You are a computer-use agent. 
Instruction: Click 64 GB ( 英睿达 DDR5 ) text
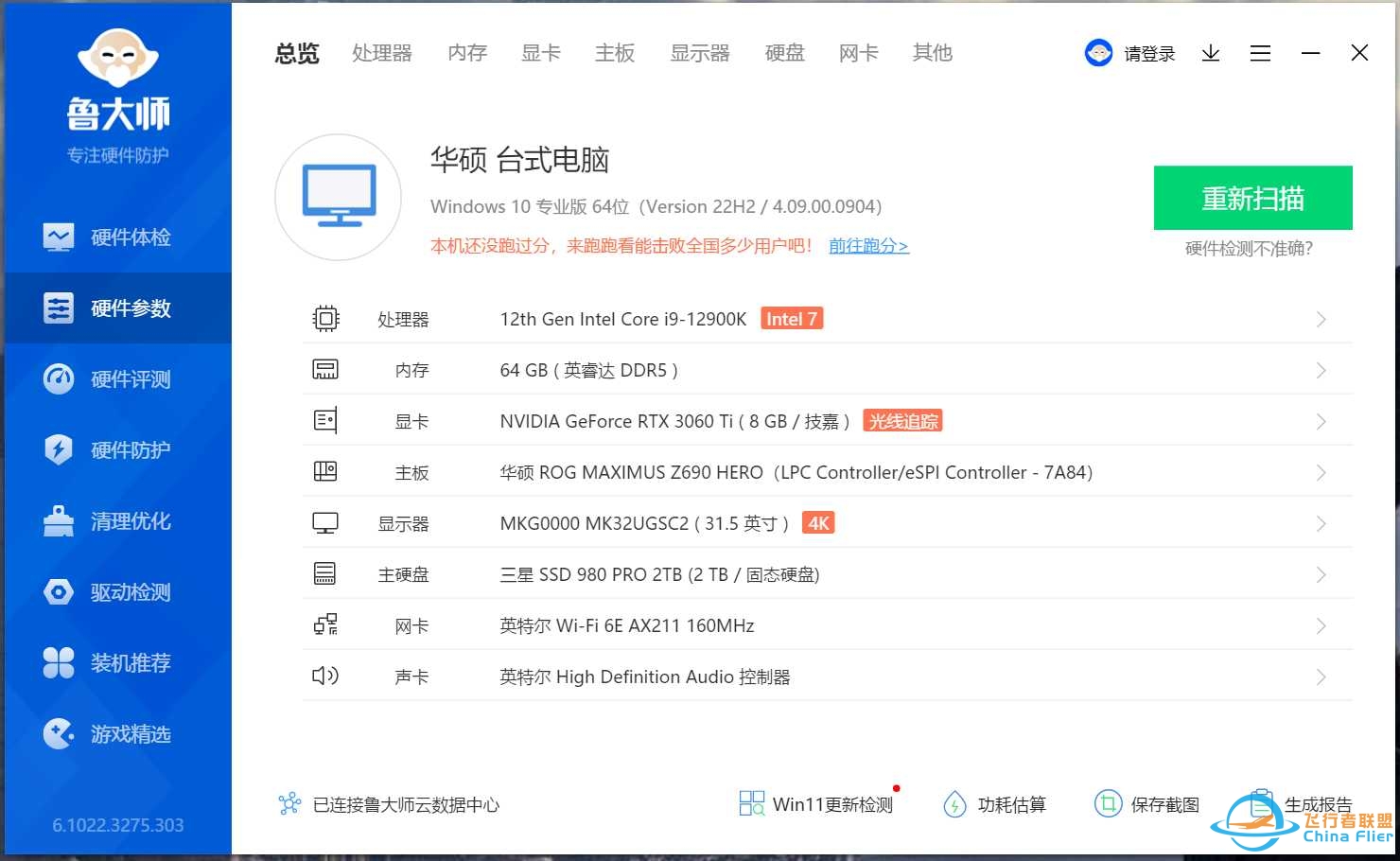point(589,371)
